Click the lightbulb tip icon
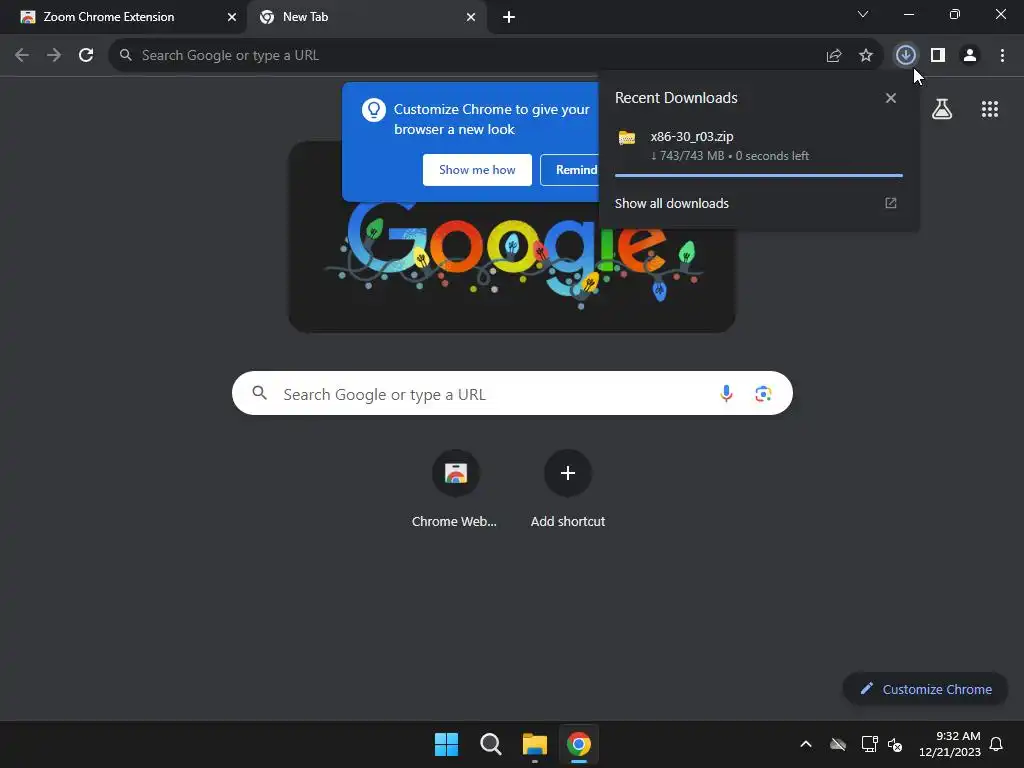1024x768 pixels. [374, 110]
